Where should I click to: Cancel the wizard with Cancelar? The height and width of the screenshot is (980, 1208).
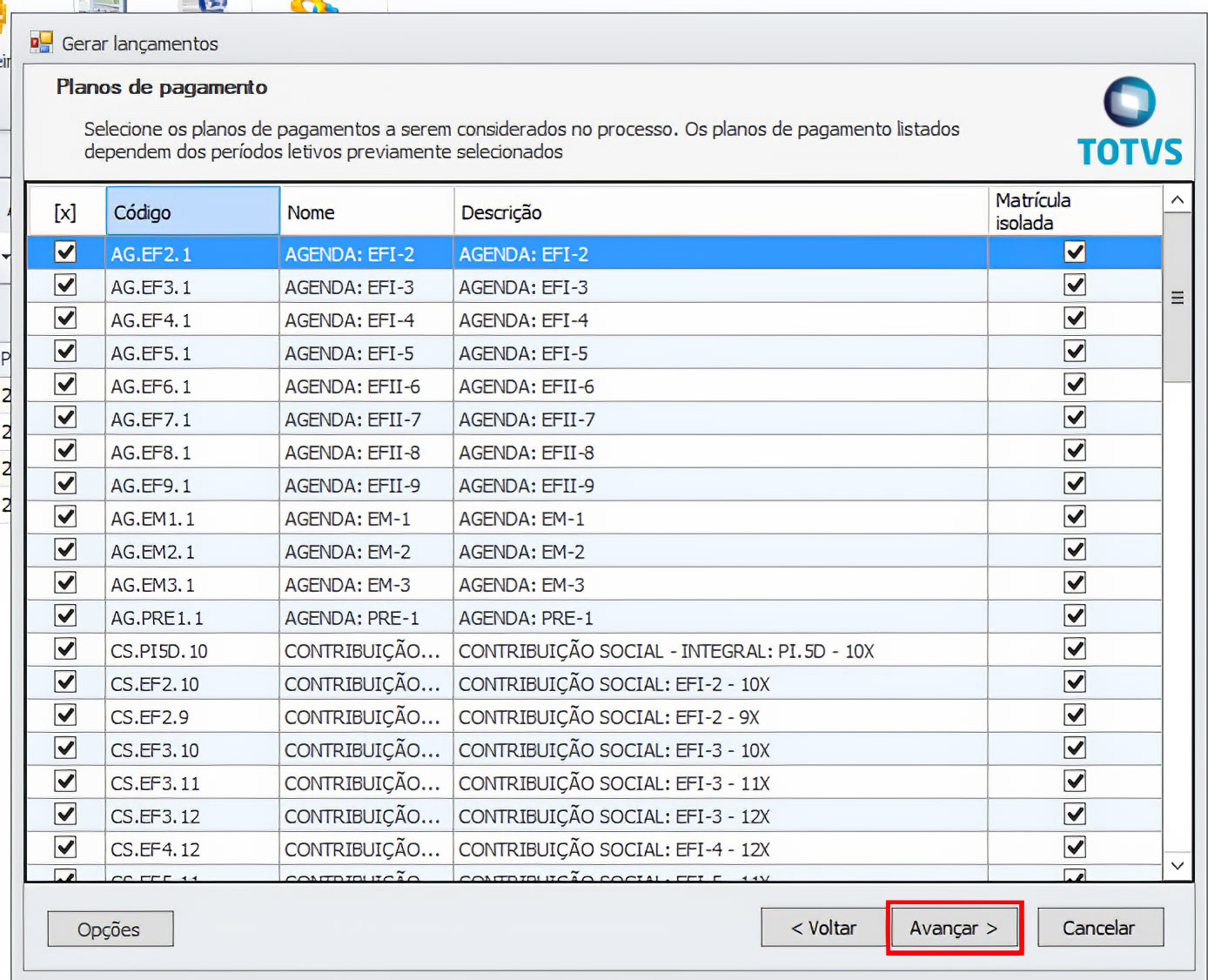click(x=1099, y=928)
